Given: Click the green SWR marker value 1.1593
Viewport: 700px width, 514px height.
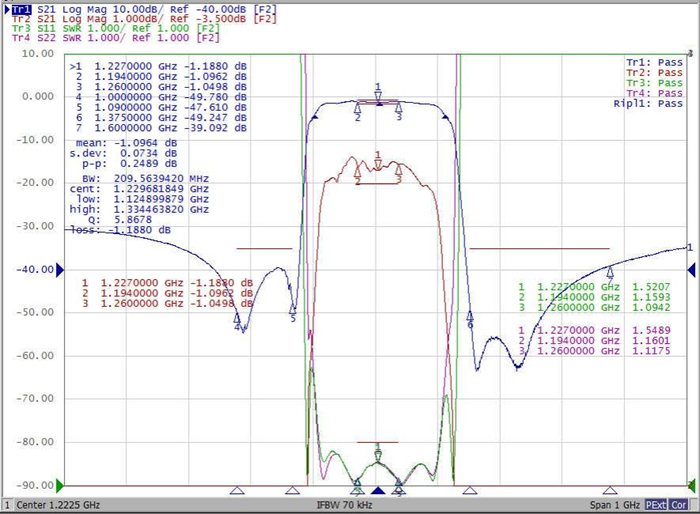Looking at the screenshot, I should [651, 297].
